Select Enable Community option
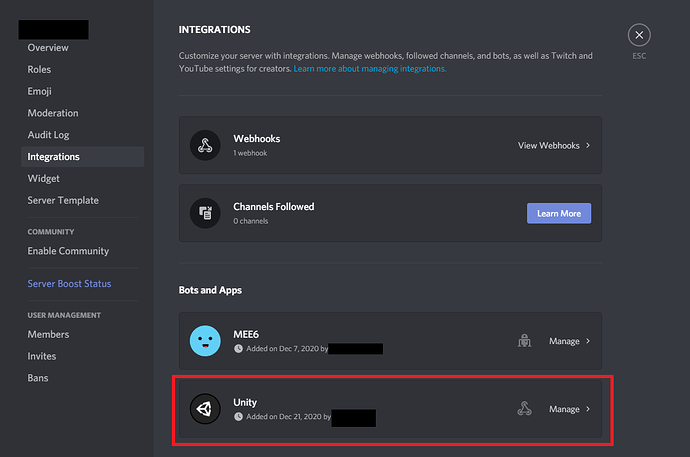The image size is (690, 457). click(x=68, y=251)
